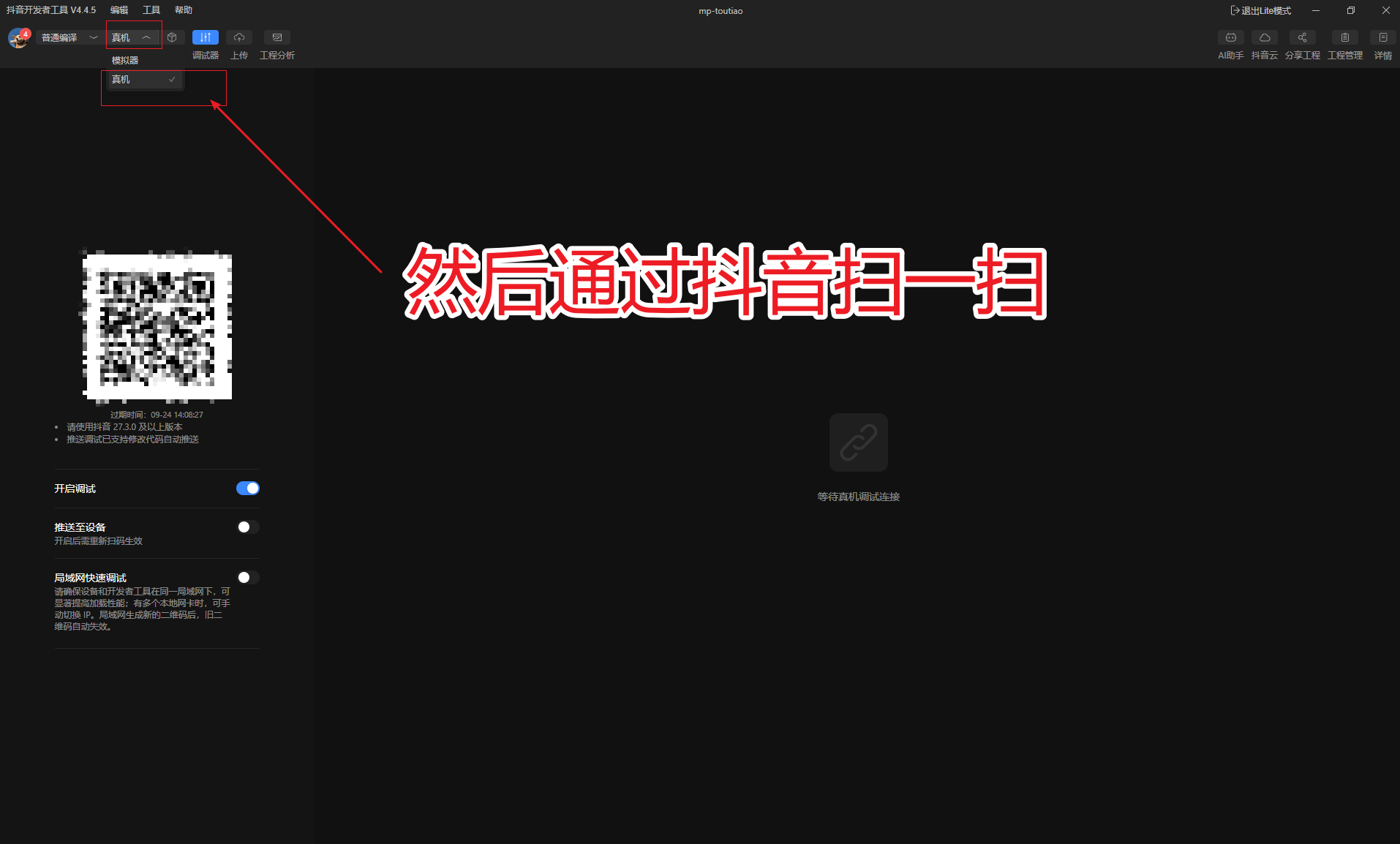开启推送至设备开关

click(247, 527)
